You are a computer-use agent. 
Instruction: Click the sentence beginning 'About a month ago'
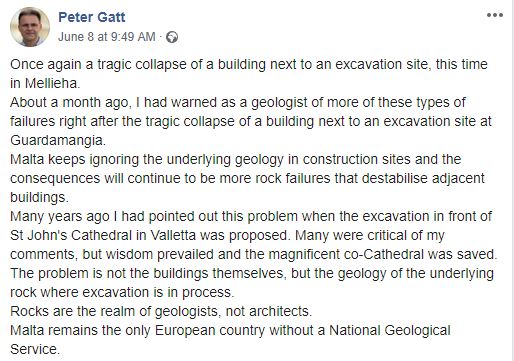(238, 102)
